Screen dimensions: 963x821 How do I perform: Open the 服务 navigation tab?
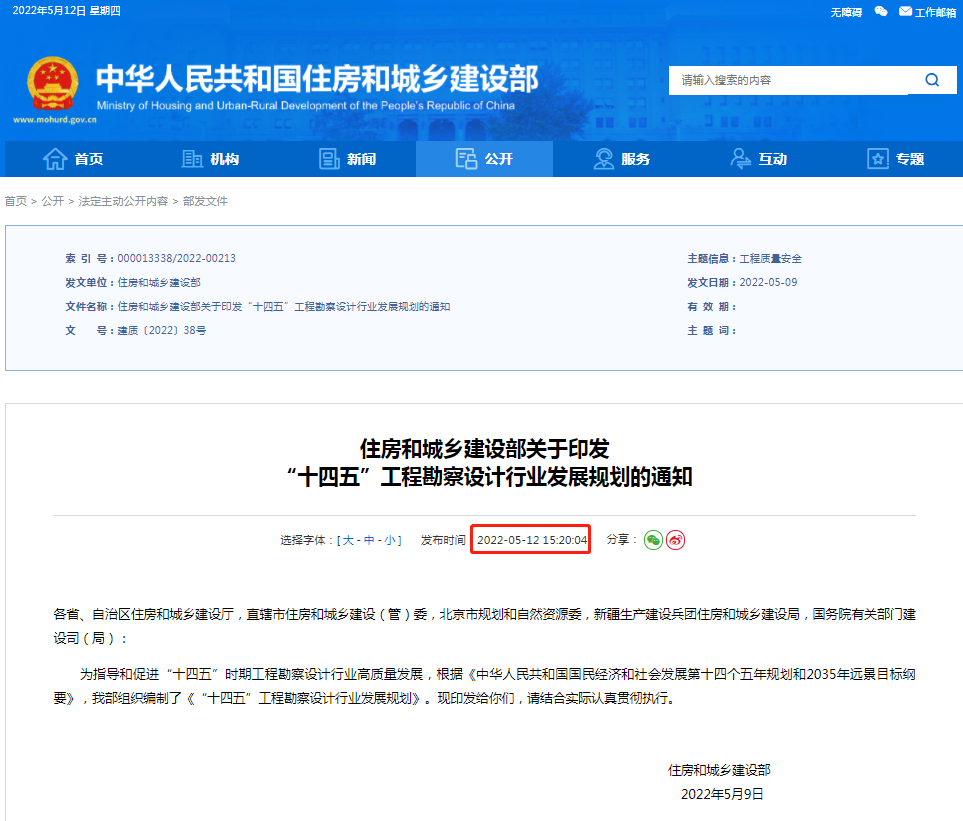[x=622, y=159]
